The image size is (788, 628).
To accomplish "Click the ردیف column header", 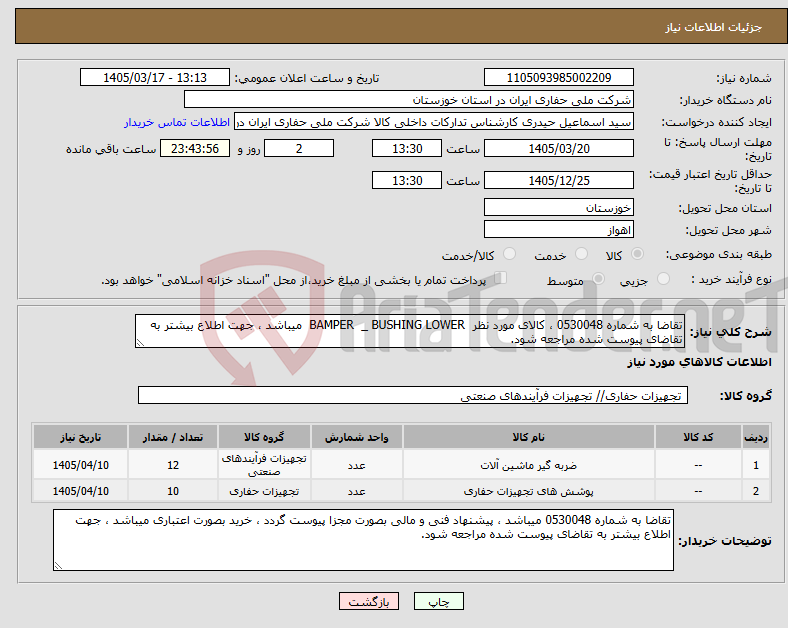I will 756,437.
